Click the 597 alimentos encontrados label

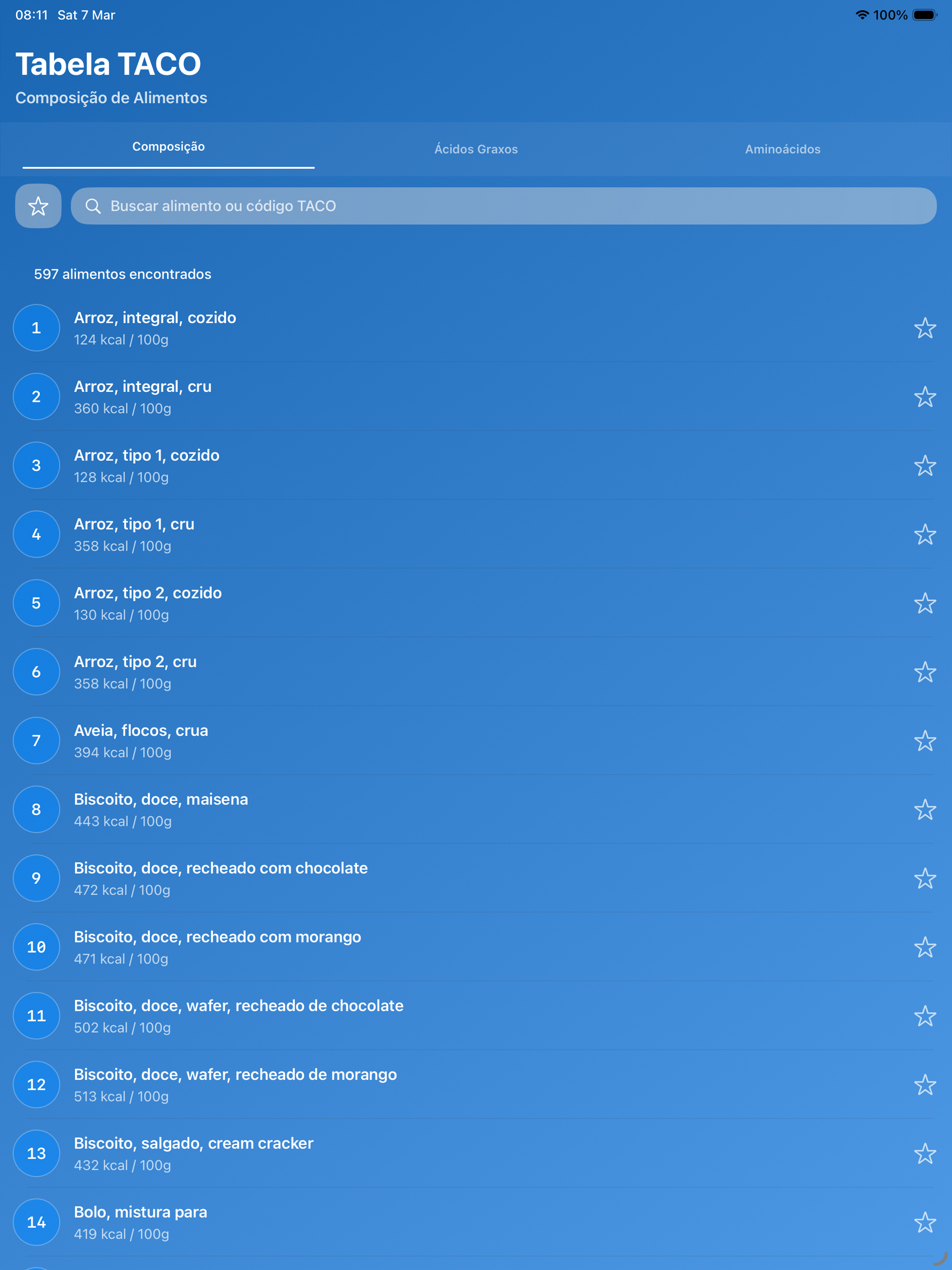click(122, 275)
